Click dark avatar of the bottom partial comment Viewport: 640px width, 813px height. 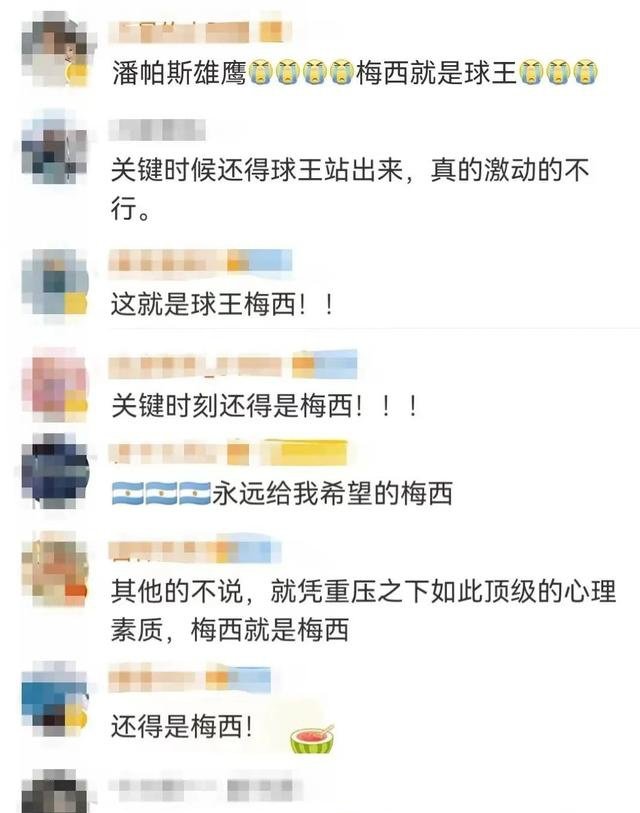[x=55, y=792]
